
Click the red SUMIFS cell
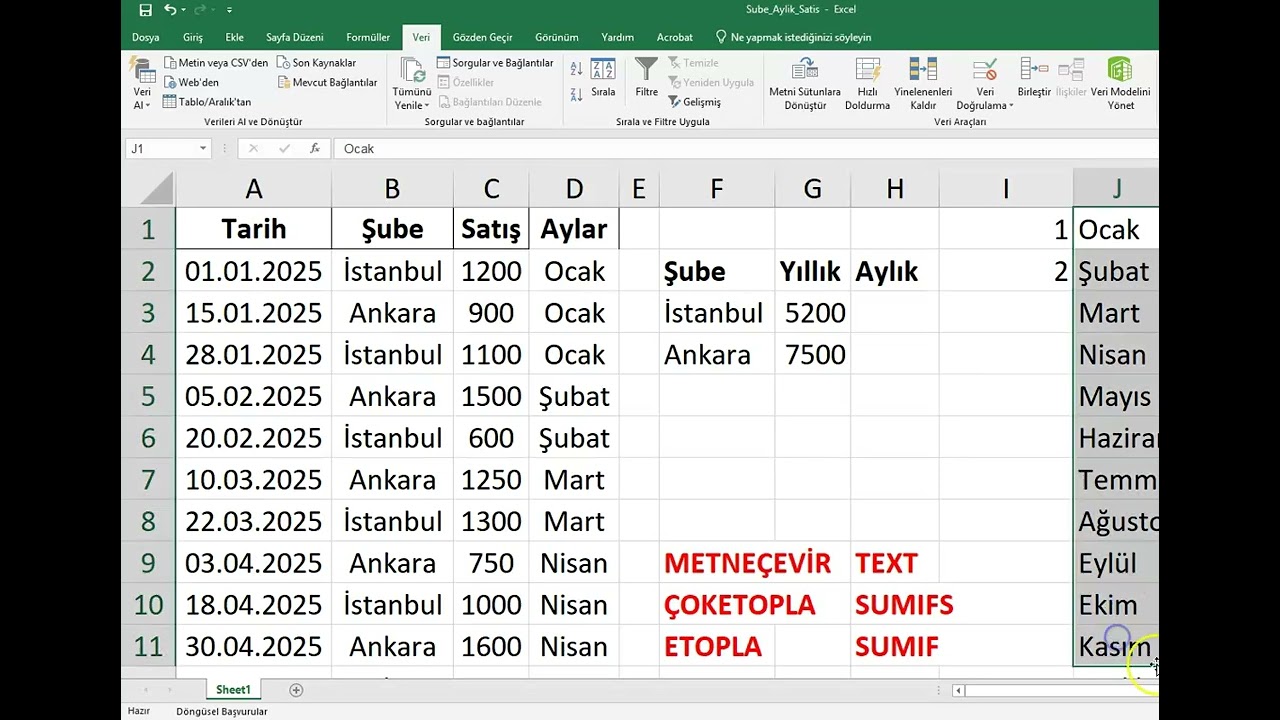[904, 605]
